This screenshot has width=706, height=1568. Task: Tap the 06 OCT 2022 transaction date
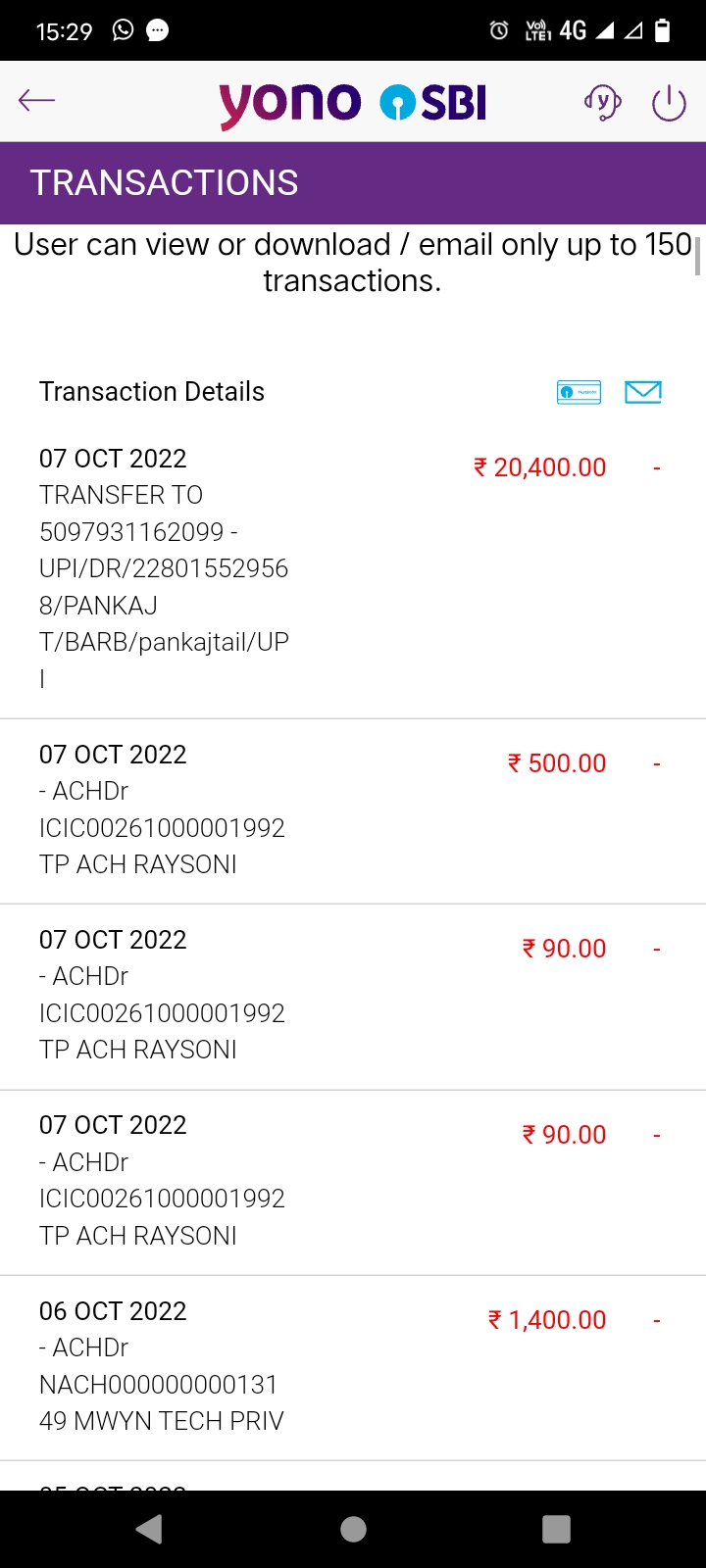(113, 1311)
